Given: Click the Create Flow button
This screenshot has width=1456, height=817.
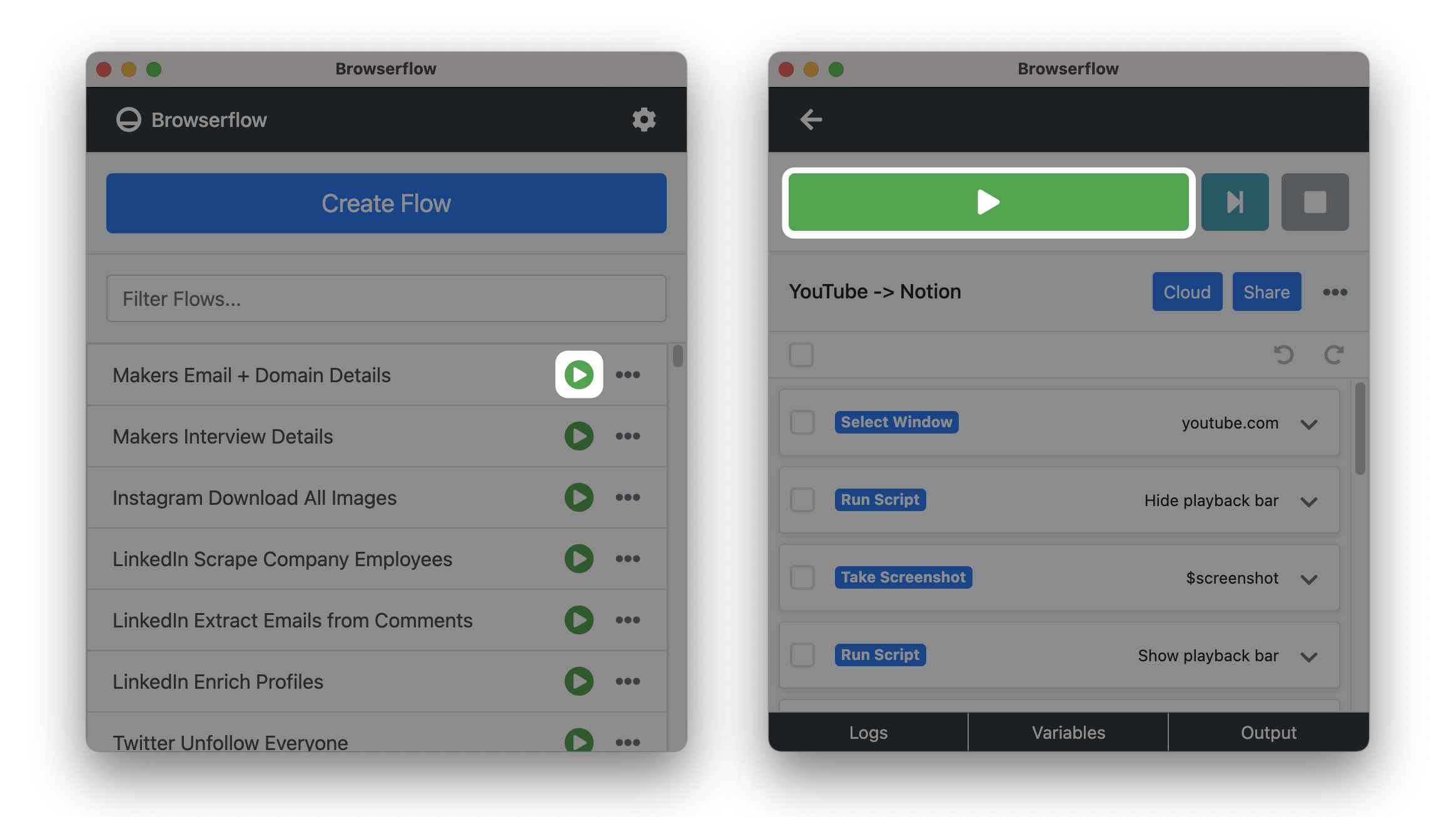Looking at the screenshot, I should (x=387, y=203).
